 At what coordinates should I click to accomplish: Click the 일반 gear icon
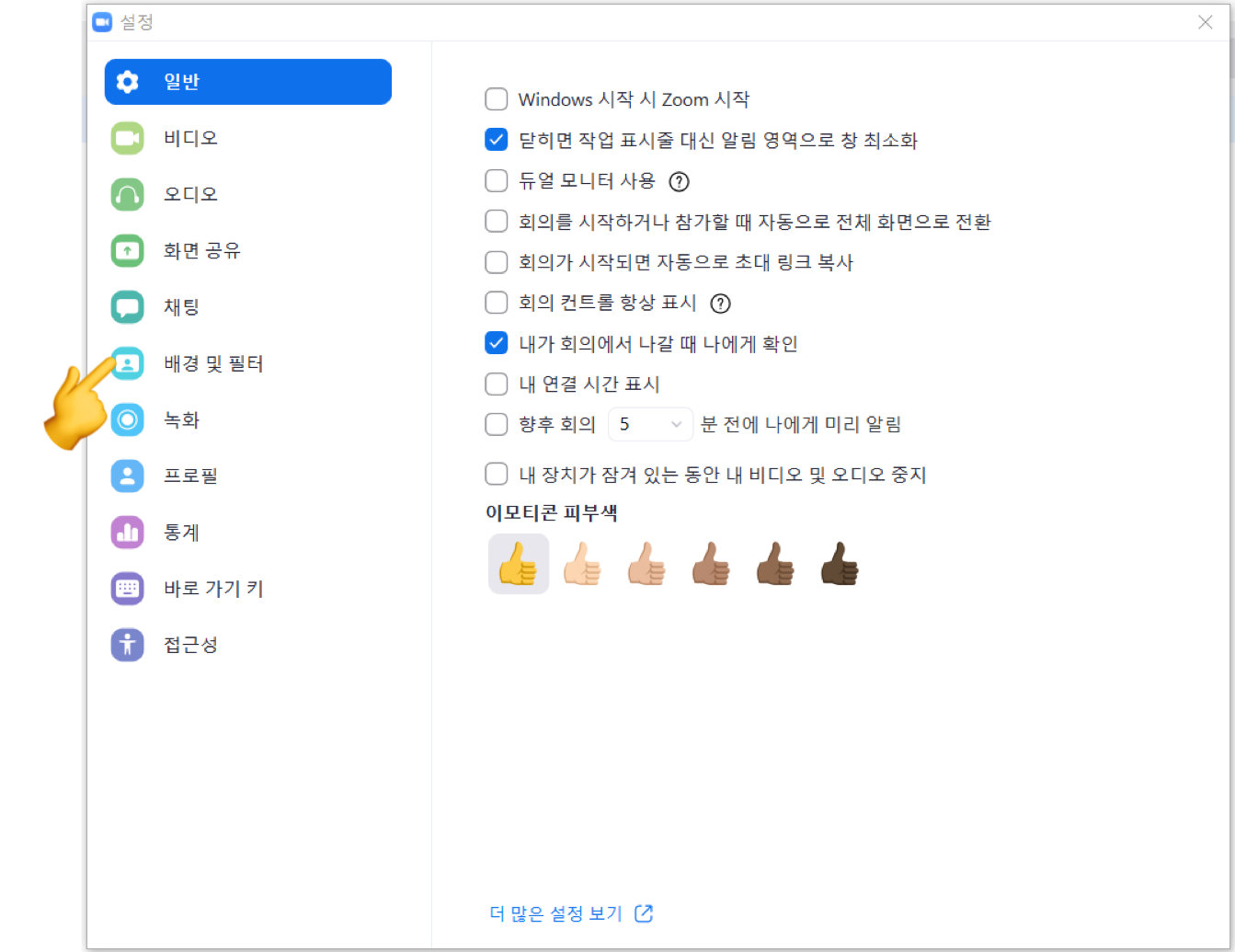coord(128,82)
